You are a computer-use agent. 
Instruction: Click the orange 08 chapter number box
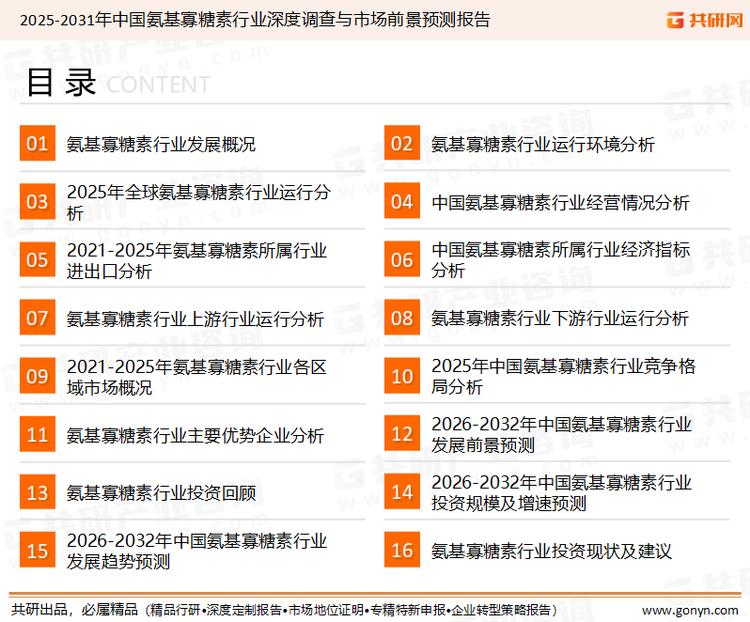coord(402,318)
